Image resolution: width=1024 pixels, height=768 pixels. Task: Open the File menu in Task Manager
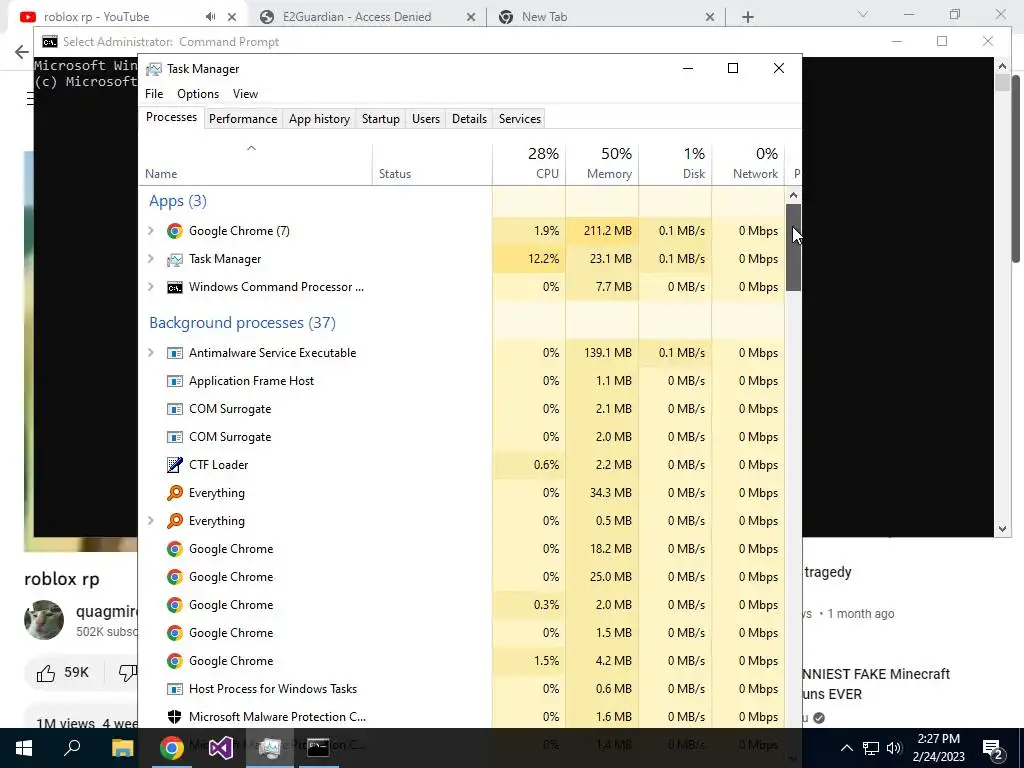pos(154,94)
